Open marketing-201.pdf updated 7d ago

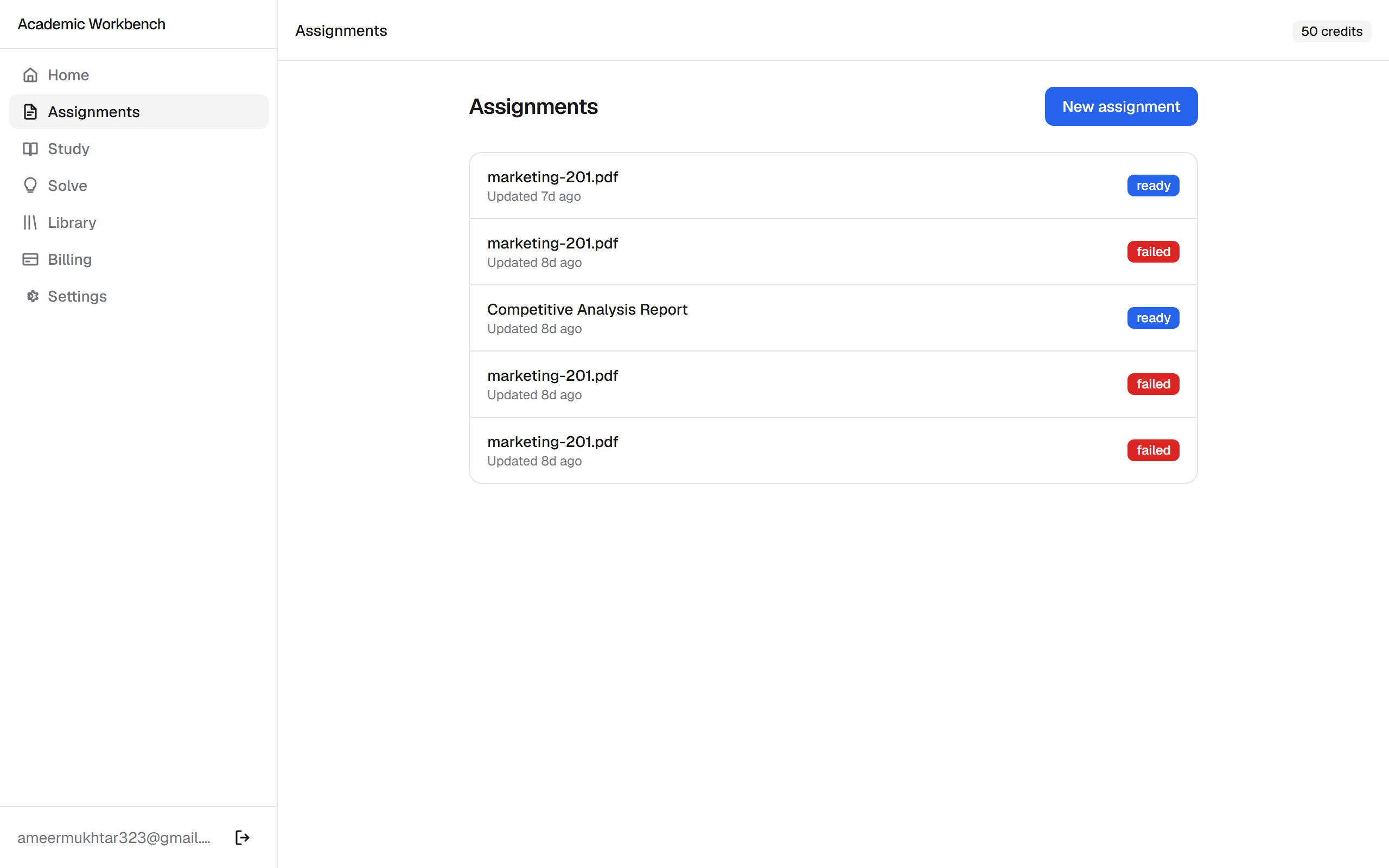tap(833, 186)
